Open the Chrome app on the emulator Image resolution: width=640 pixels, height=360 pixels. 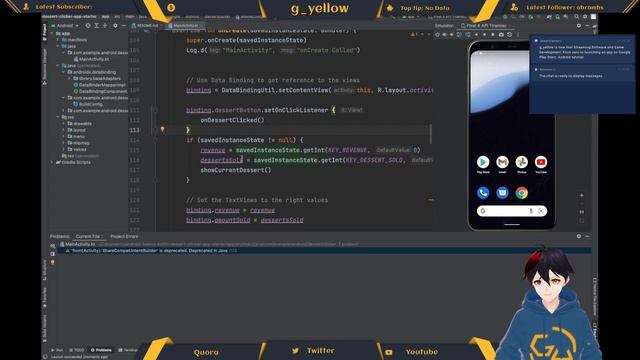click(522, 193)
